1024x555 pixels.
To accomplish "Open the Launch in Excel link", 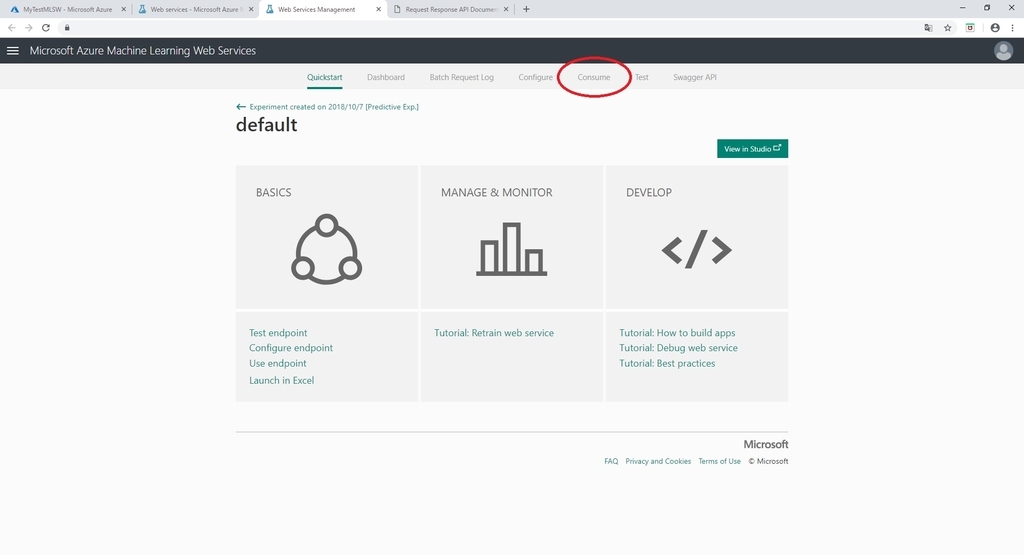I will (281, 380).
